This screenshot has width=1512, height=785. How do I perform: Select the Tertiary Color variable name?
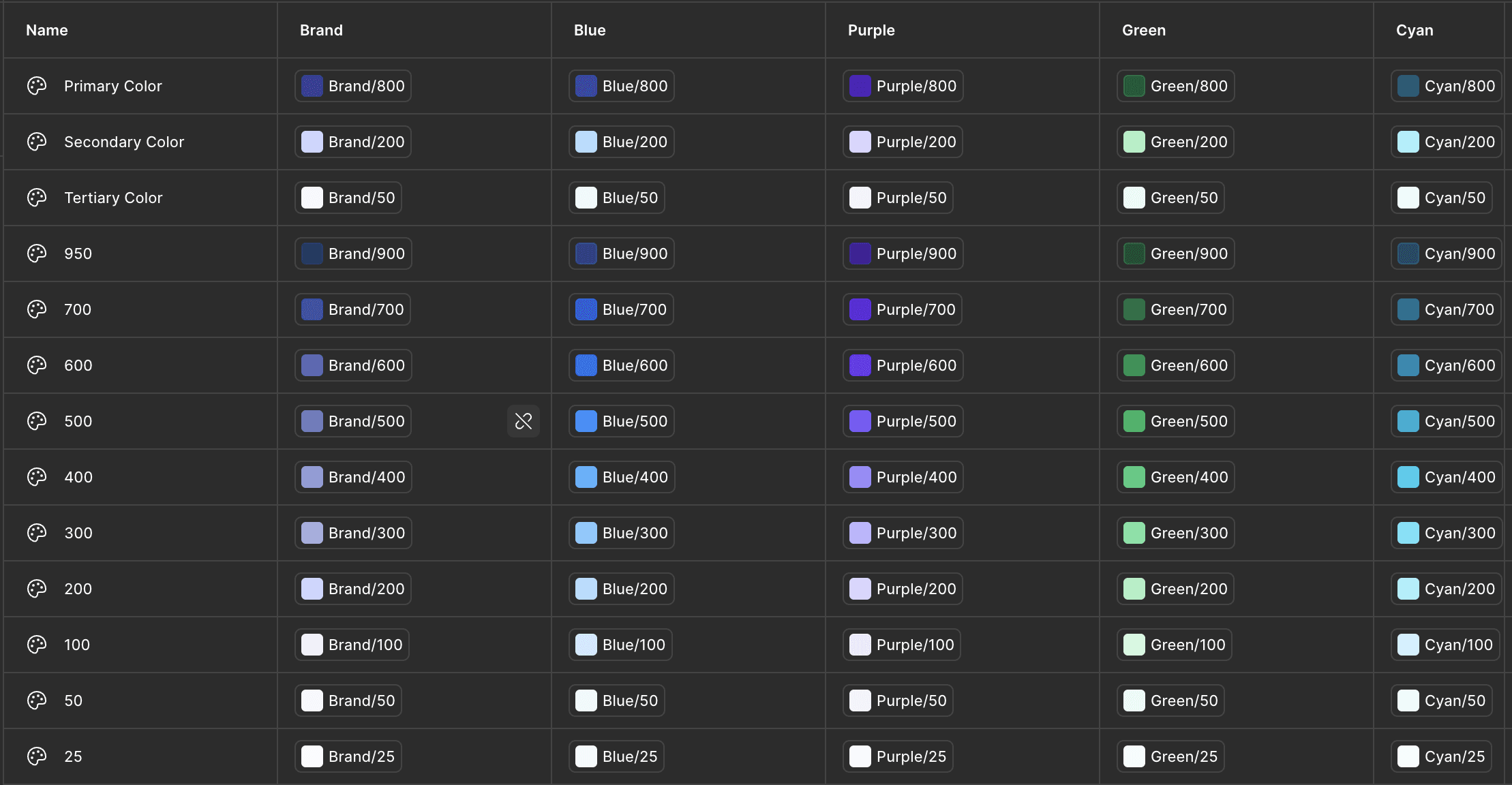click(113, 198)
